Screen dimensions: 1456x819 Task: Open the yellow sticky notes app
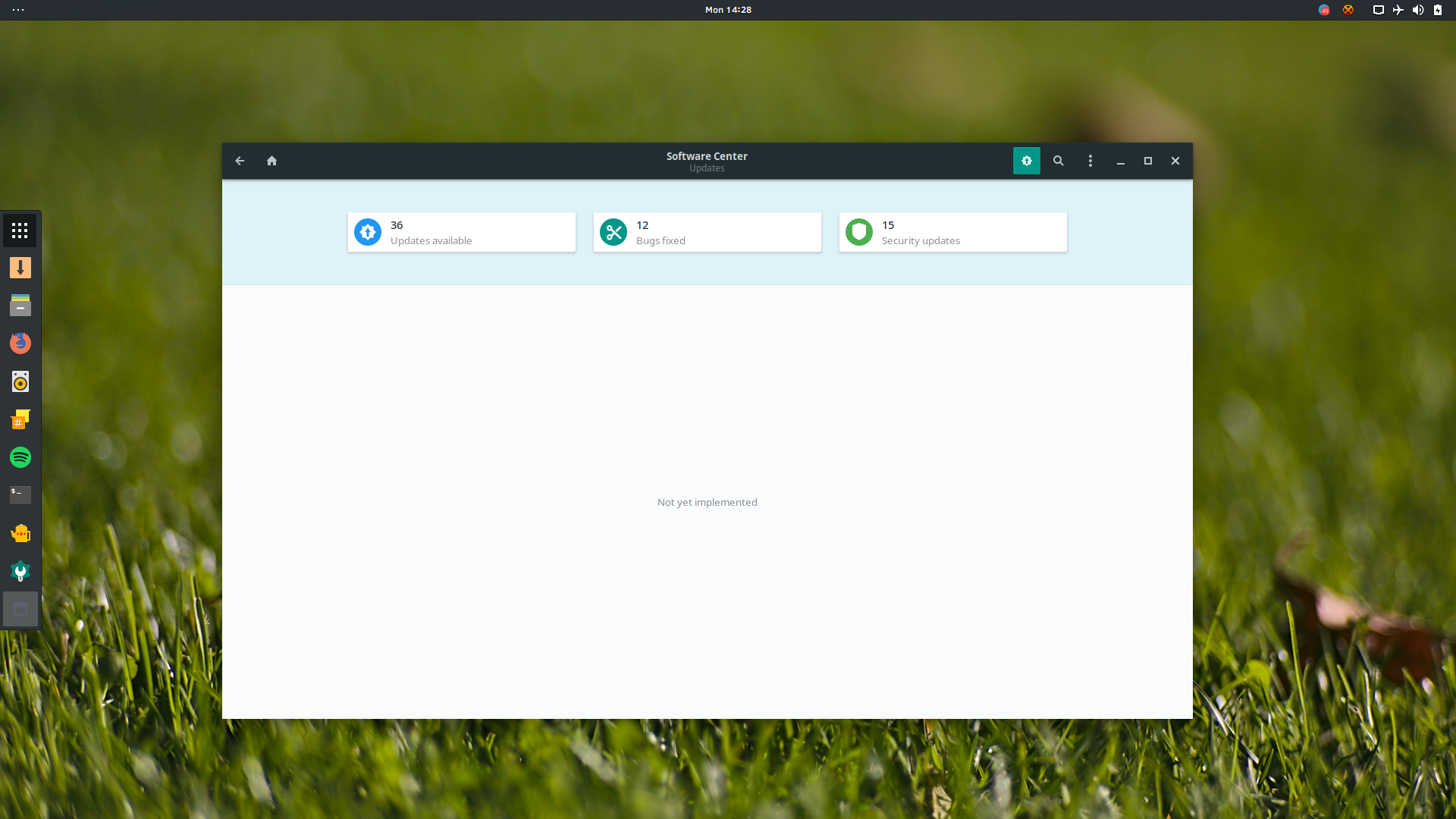coord(20,419)
